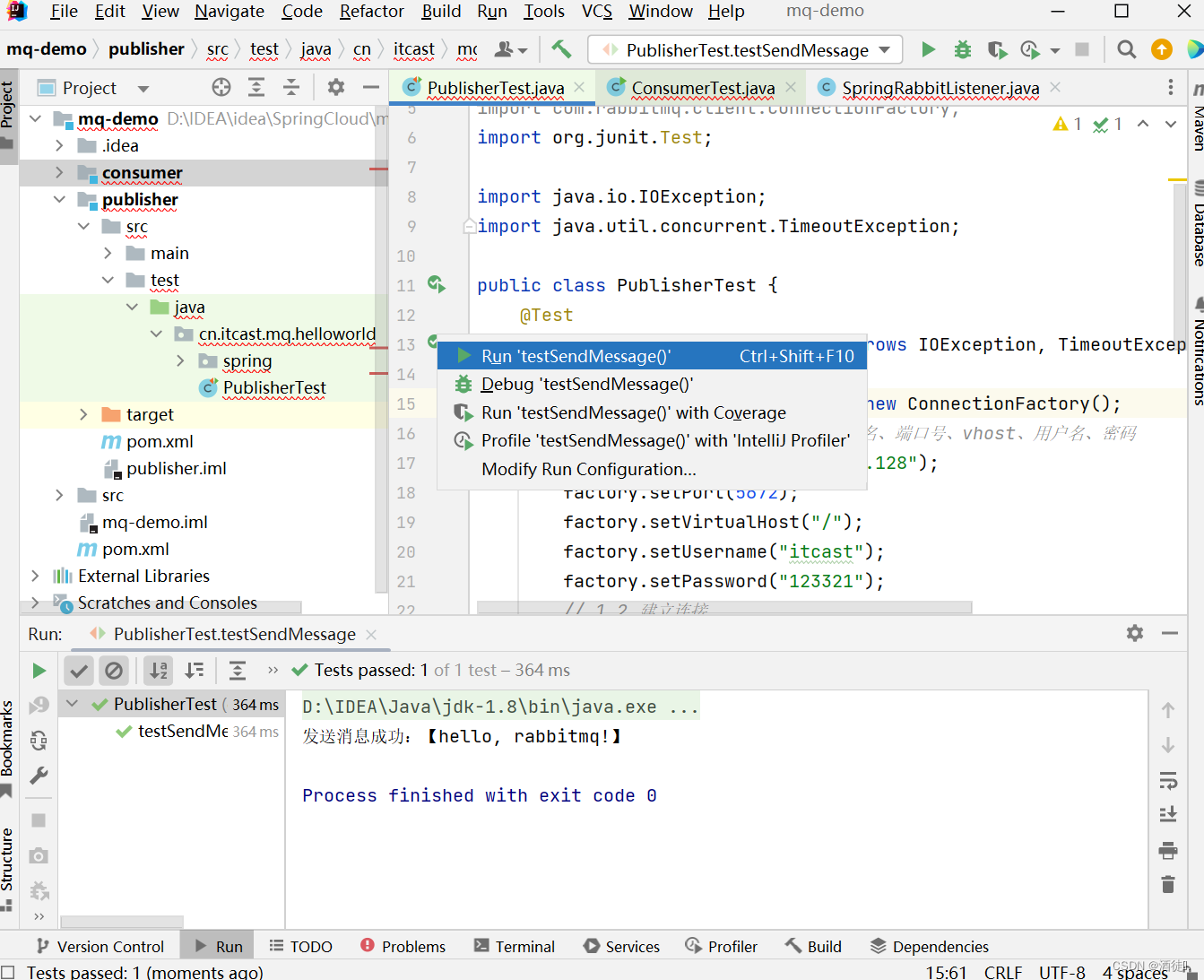Open Dependencies tool window

[x=930, y=946]
